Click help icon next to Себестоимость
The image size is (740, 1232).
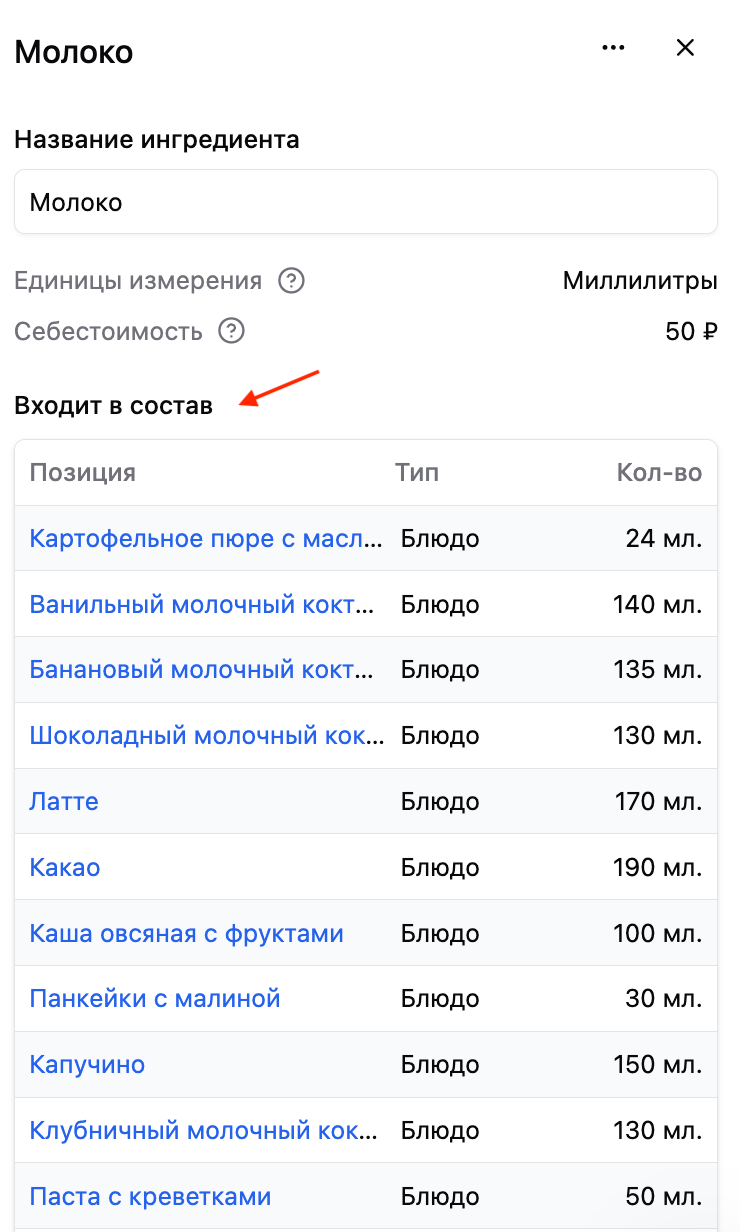(x=231, y=331)
